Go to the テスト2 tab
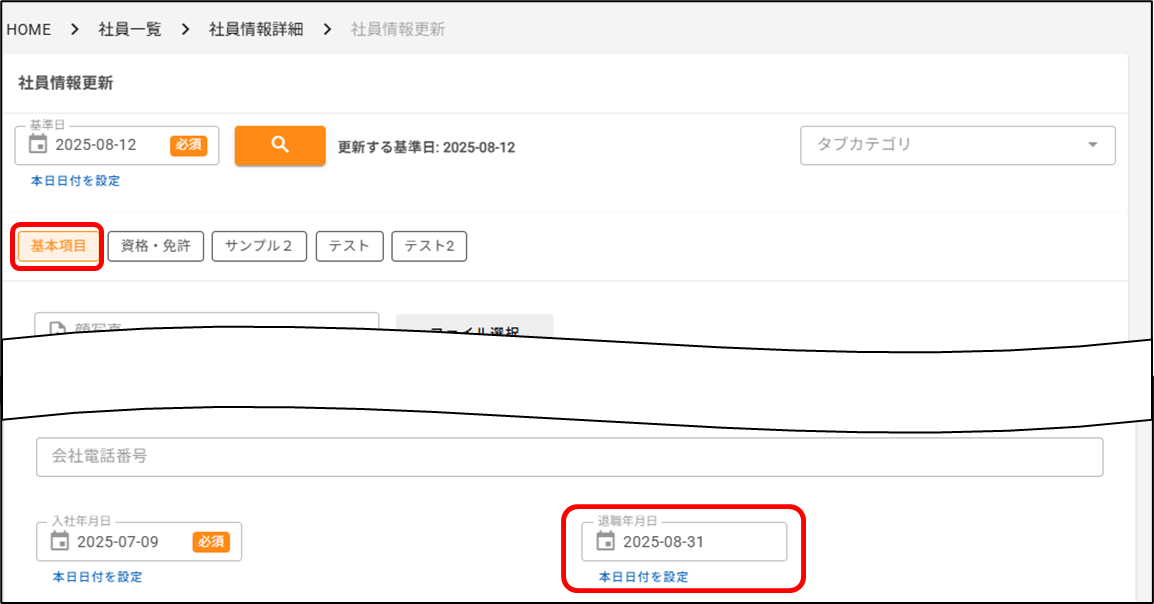 429,246
